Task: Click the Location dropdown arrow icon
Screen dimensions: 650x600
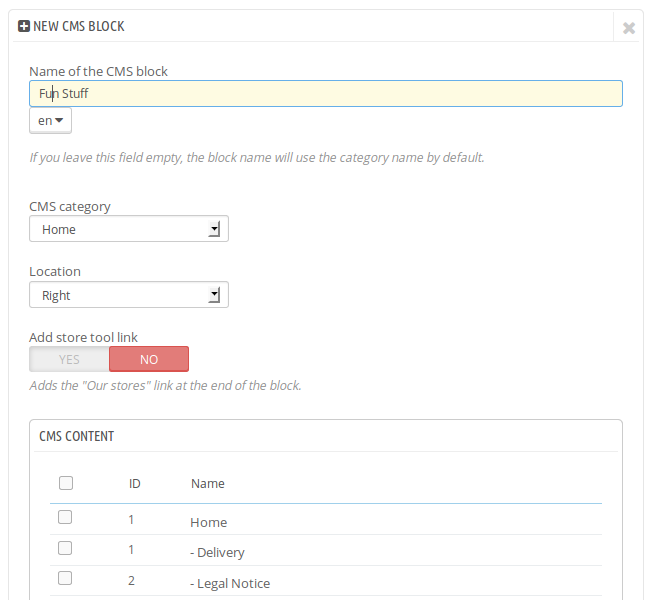Action: pos(214,296)
